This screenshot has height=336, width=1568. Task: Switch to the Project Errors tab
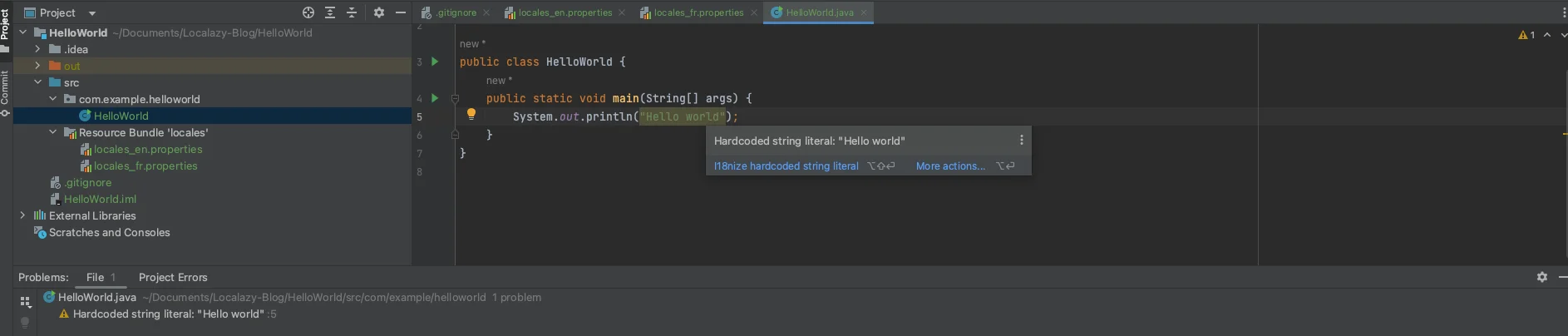coord(173,277)
